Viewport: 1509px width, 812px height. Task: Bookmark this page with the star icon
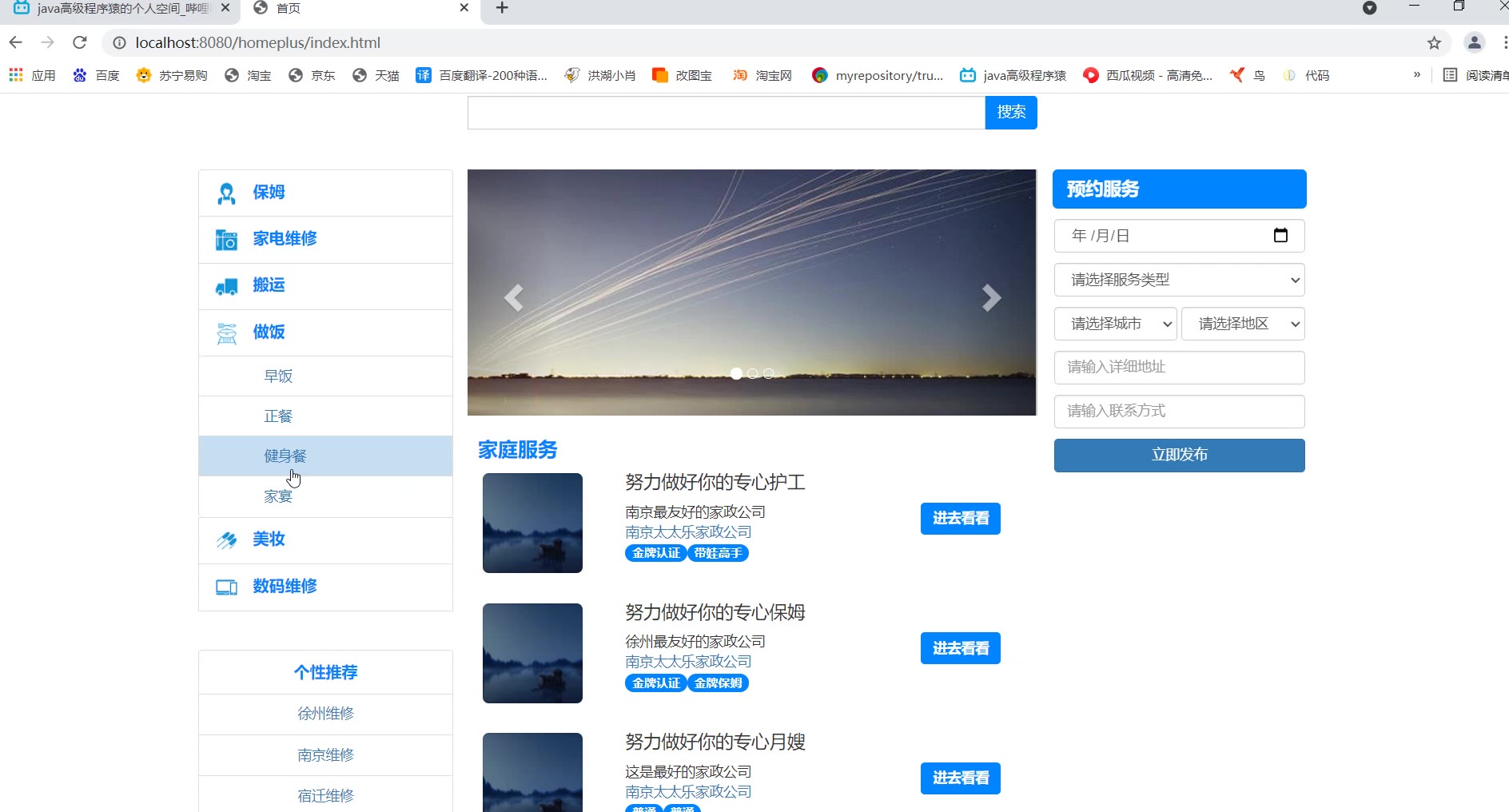[1434, 43]
